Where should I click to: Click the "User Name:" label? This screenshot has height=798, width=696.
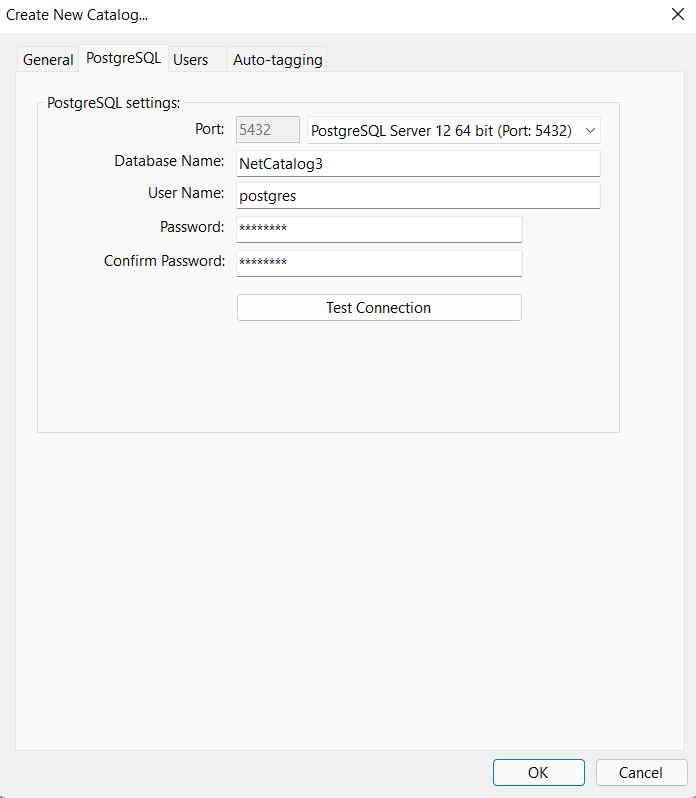tap(186, 193)
